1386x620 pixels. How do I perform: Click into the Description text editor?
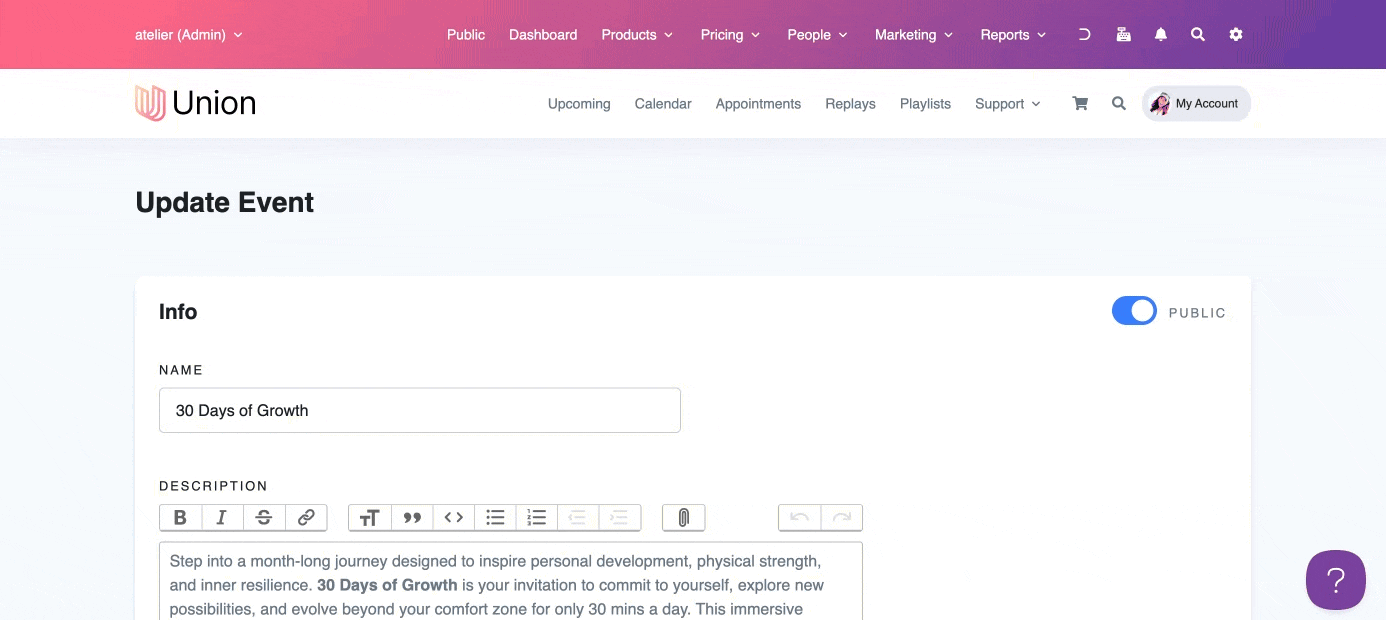pos(511,582)
